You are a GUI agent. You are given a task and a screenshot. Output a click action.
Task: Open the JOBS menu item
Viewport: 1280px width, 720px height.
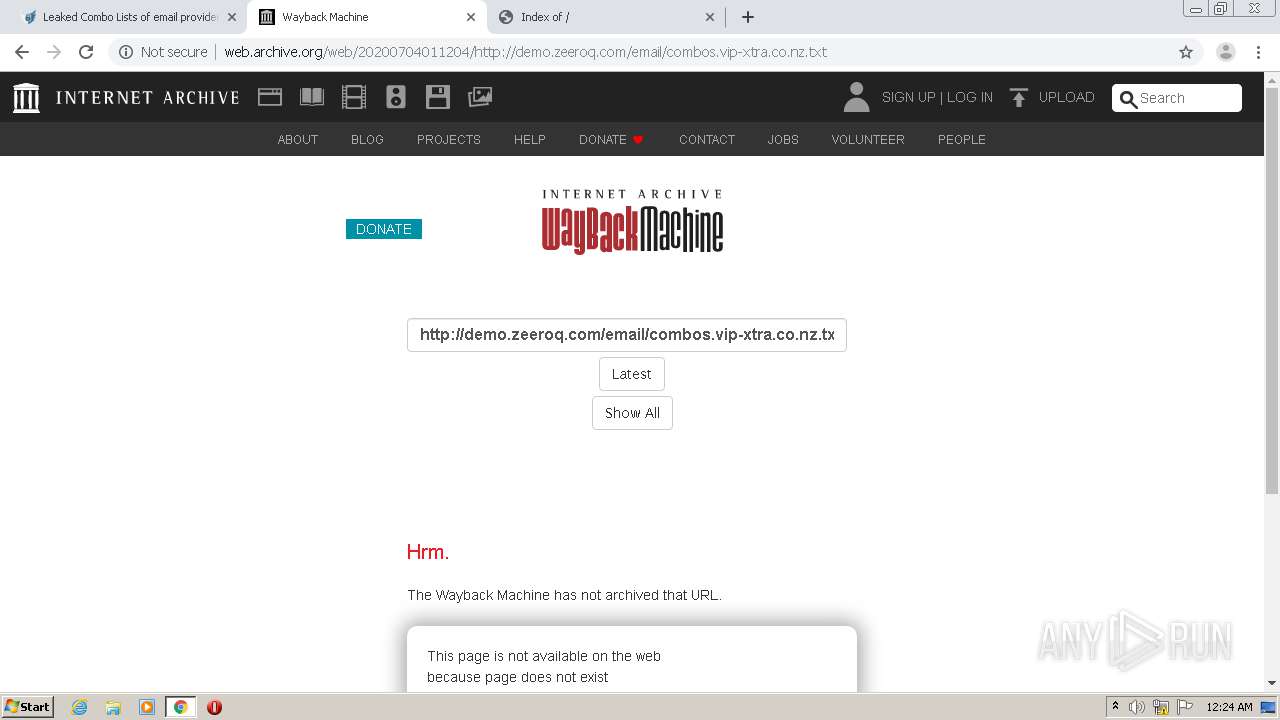tap(783, 139)
